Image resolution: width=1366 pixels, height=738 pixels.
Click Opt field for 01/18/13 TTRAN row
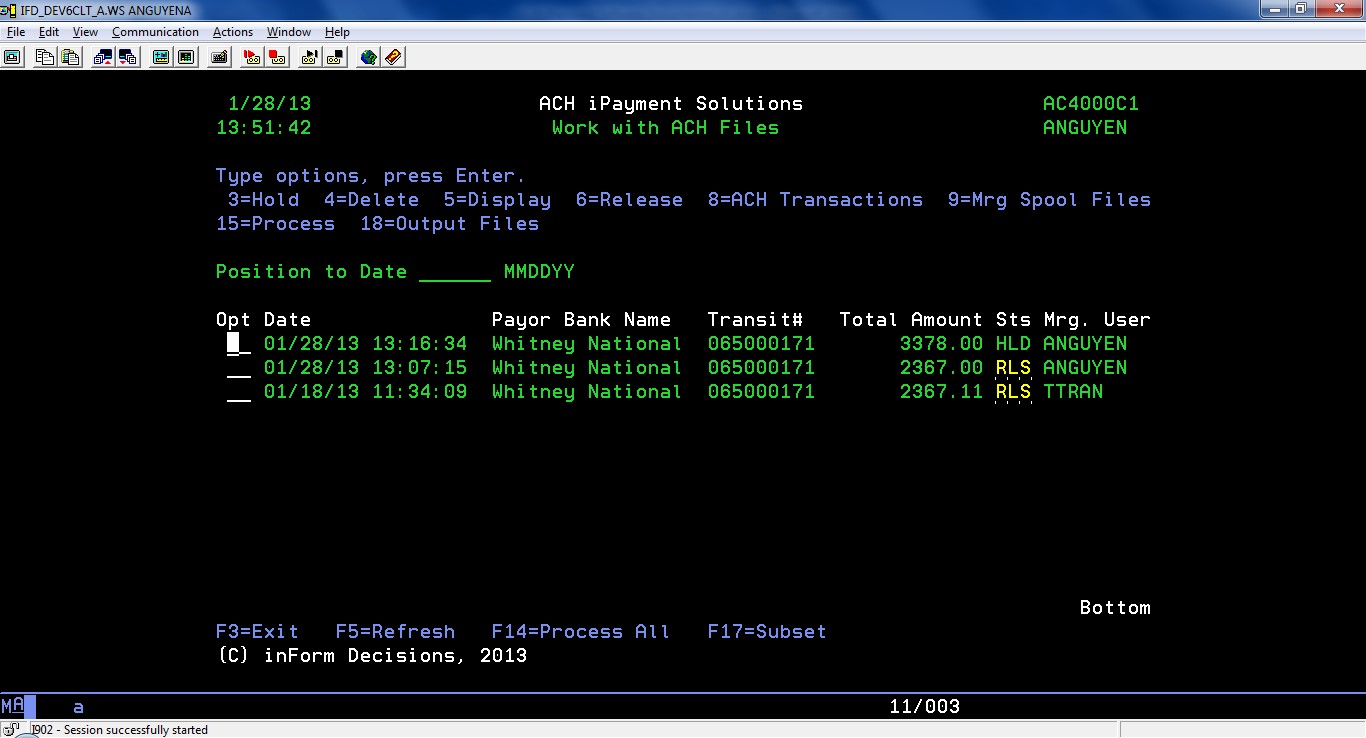pyautogui.click(x=239, y=392)
